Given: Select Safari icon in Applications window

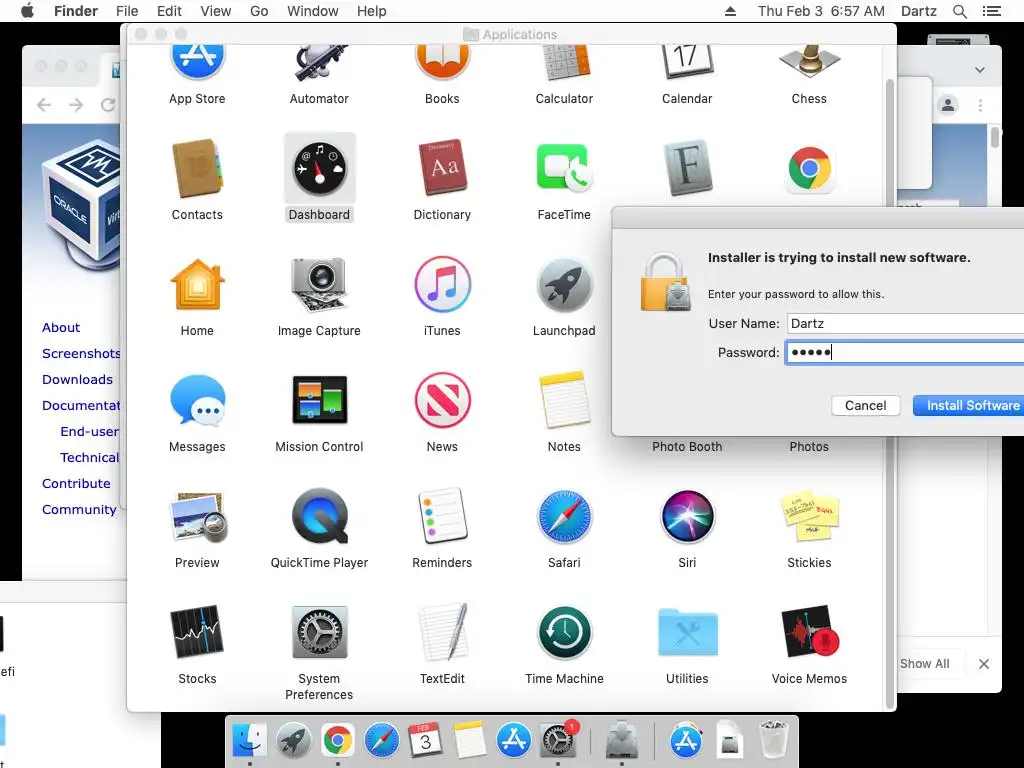Looking at the screenshot, I should 564,516.
